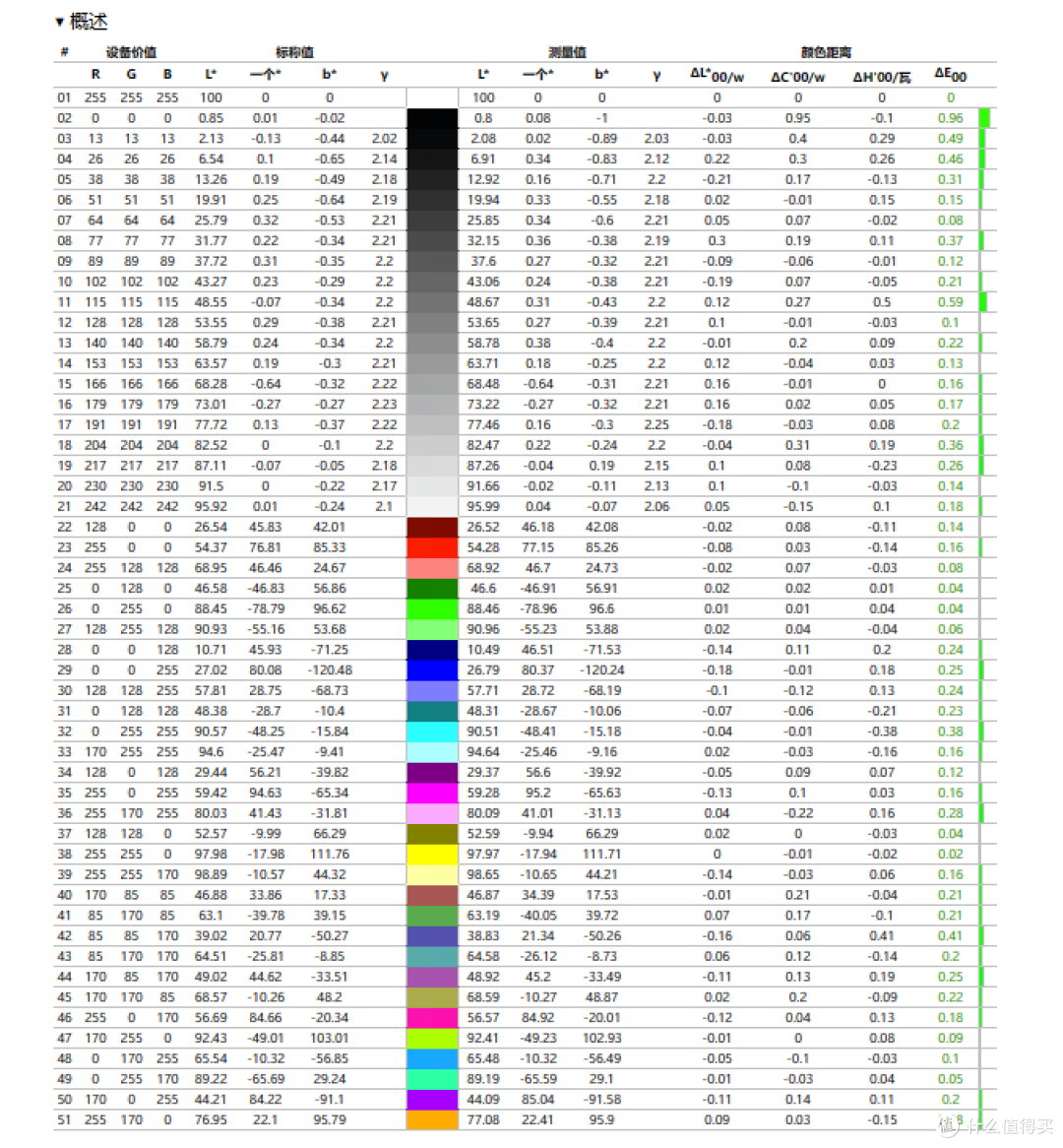This screenshot has width=1063, height=1148.
Task: Click the 颜色距离 header group
Action: [x=826, y=52]
